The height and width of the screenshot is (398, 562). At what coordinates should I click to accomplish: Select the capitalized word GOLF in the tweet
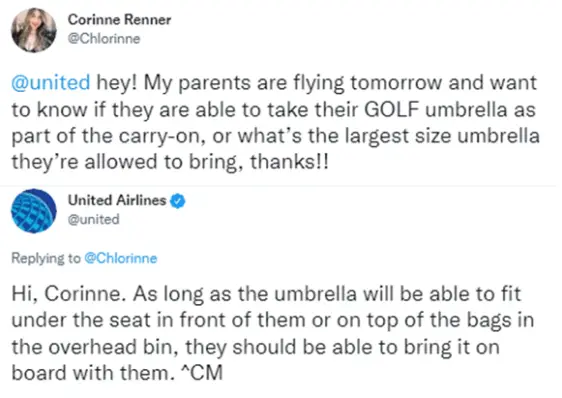(392, 109)
